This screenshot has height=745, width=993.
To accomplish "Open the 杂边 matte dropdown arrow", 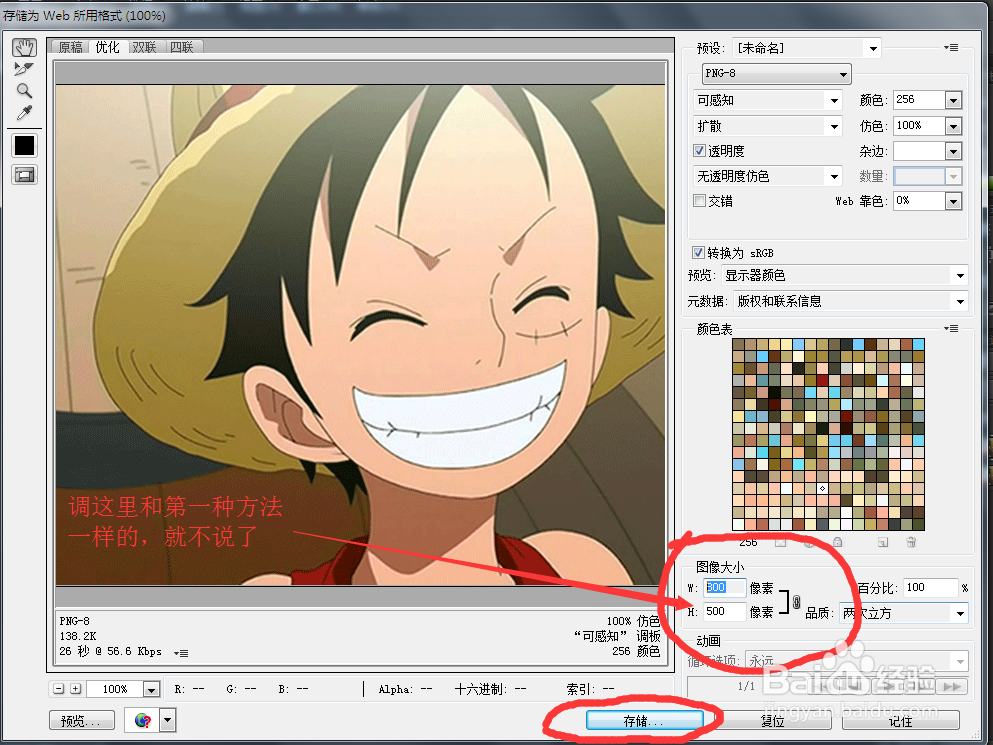I will (x=953, y=151).
